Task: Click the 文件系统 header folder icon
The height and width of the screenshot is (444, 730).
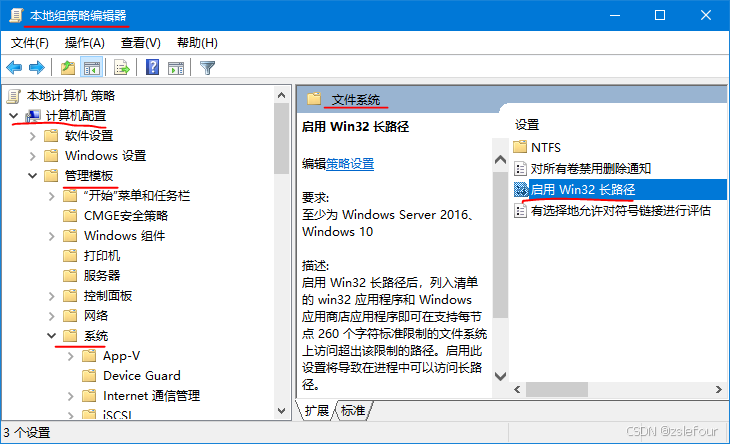Action: [314, 99]
